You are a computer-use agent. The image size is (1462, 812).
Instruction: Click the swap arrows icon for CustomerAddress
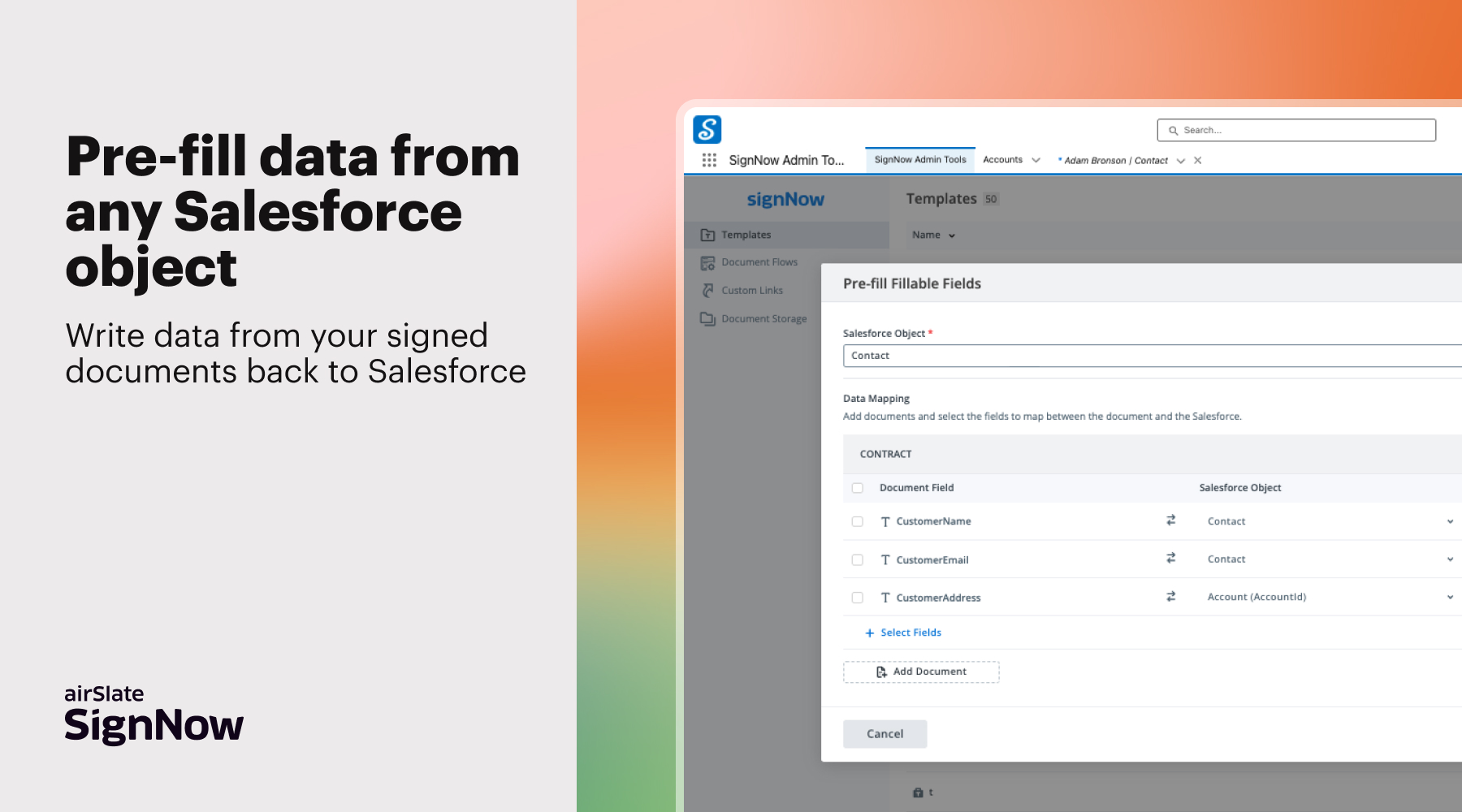[1170, 597]
